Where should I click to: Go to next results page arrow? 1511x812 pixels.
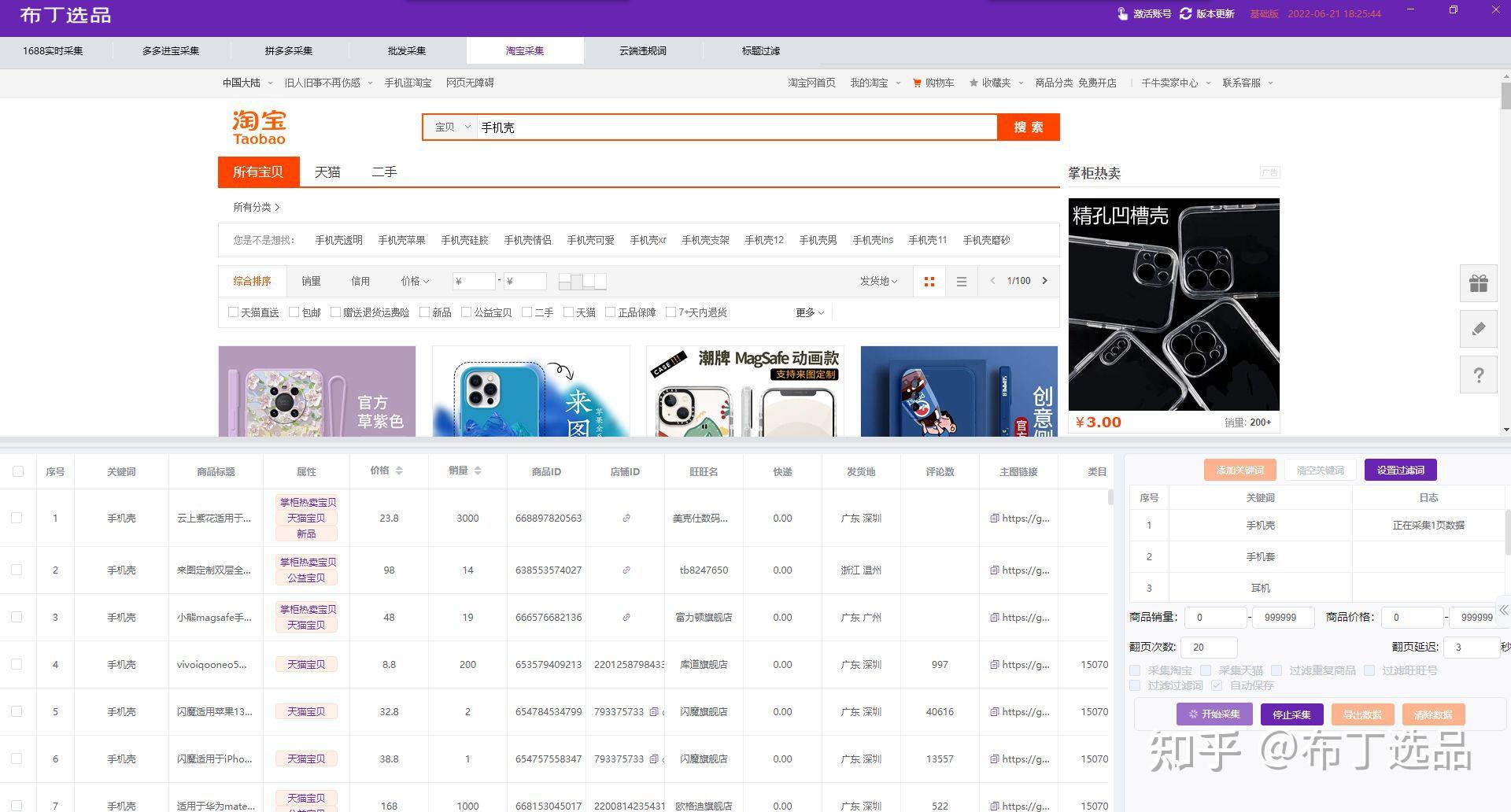(x=1045, y=281)
